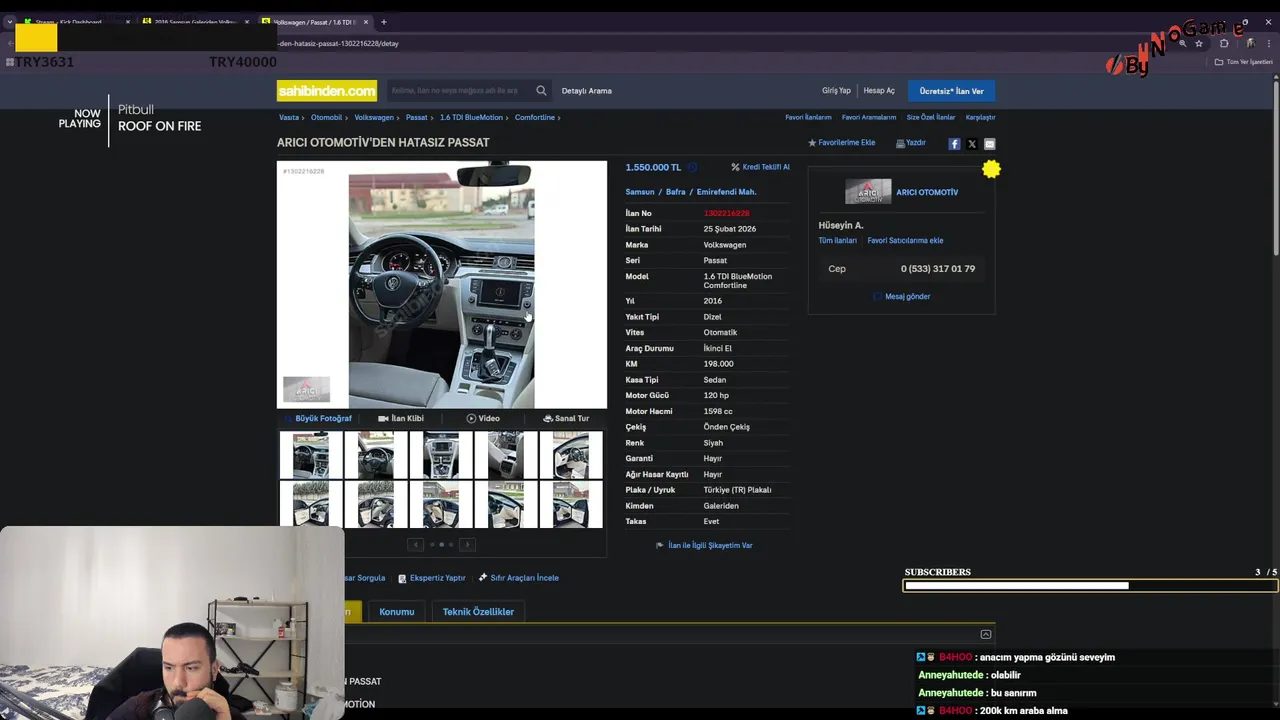
Task: Bookmark this page with the browser star
Action: tap(1199, 43)
